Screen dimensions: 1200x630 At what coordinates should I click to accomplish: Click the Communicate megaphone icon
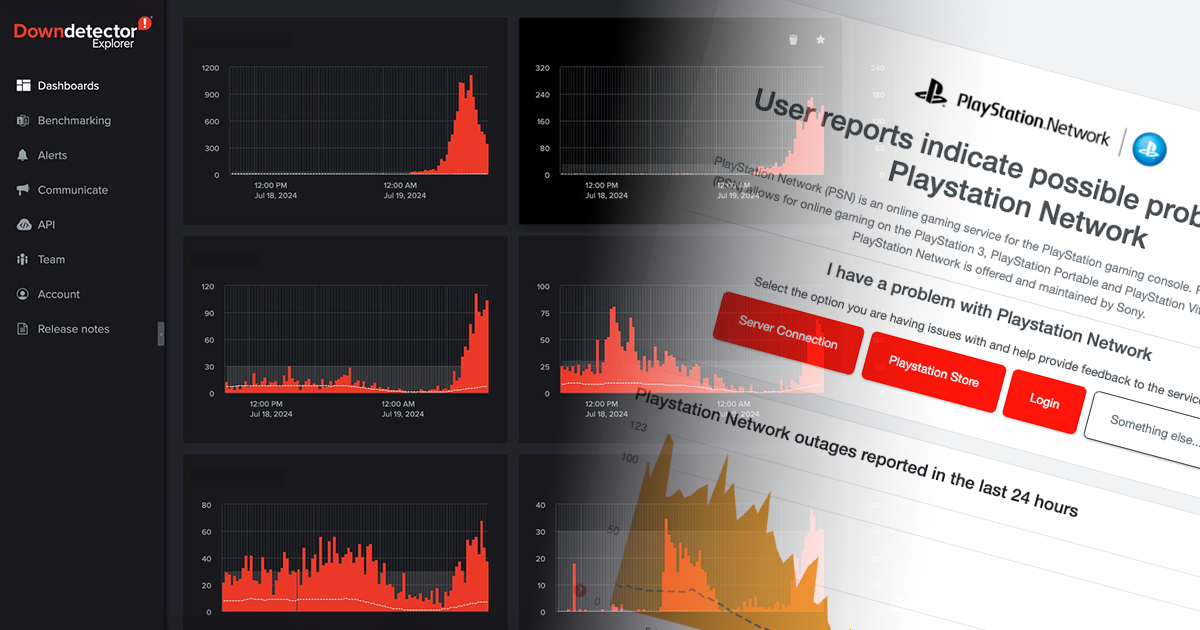point(23,190)
